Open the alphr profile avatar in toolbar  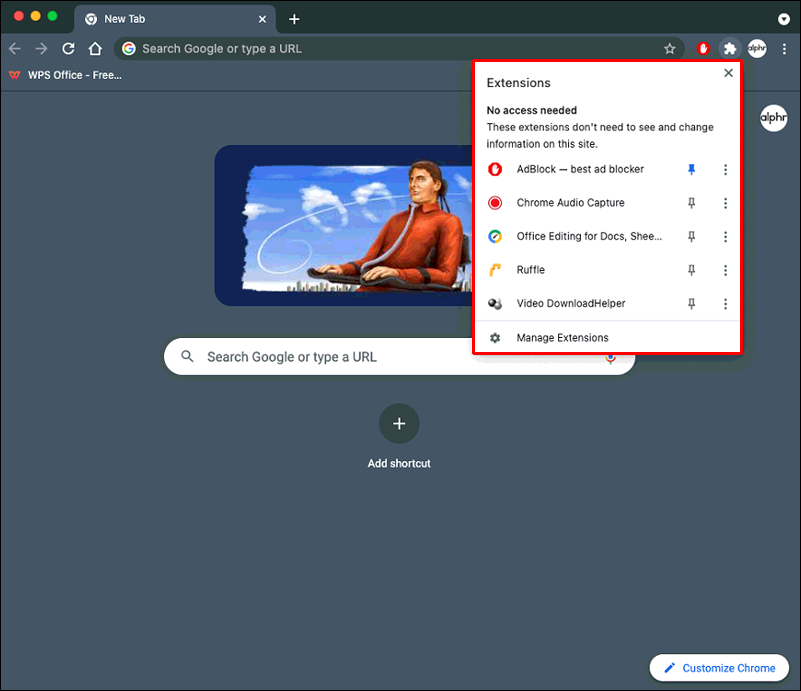click(x=757, y=49)
